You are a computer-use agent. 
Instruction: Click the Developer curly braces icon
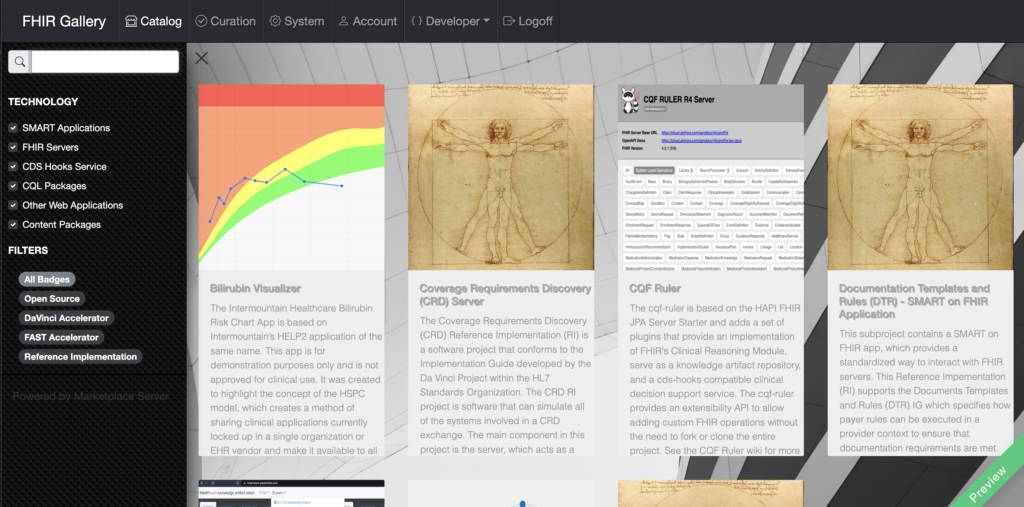coord(416,21)
